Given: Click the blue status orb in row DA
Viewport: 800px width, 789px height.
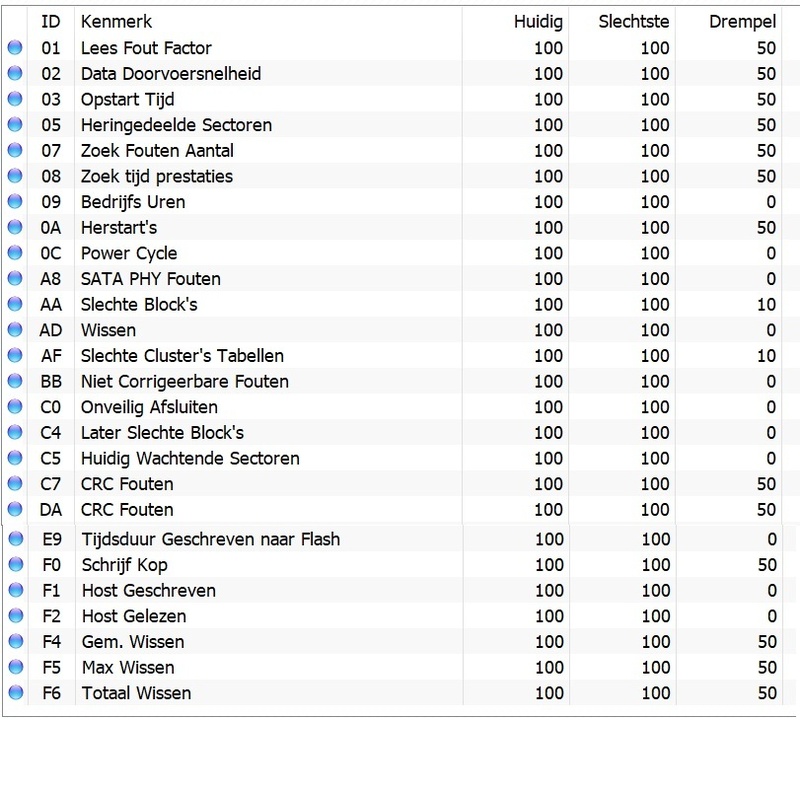Looking at the screenshot, I should (x=15, y=509).
